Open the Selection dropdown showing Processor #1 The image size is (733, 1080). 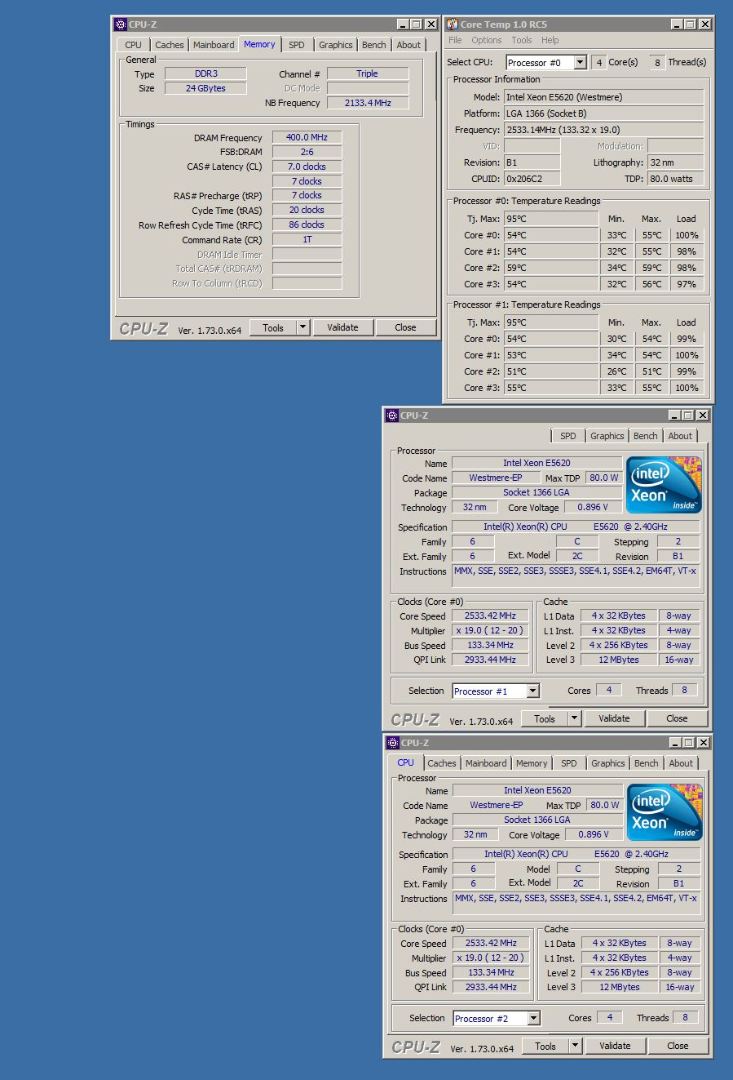533,691
